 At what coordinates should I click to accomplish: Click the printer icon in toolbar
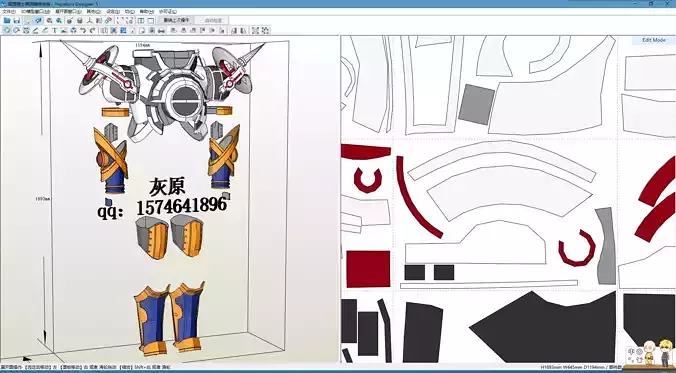pos(161,31)
